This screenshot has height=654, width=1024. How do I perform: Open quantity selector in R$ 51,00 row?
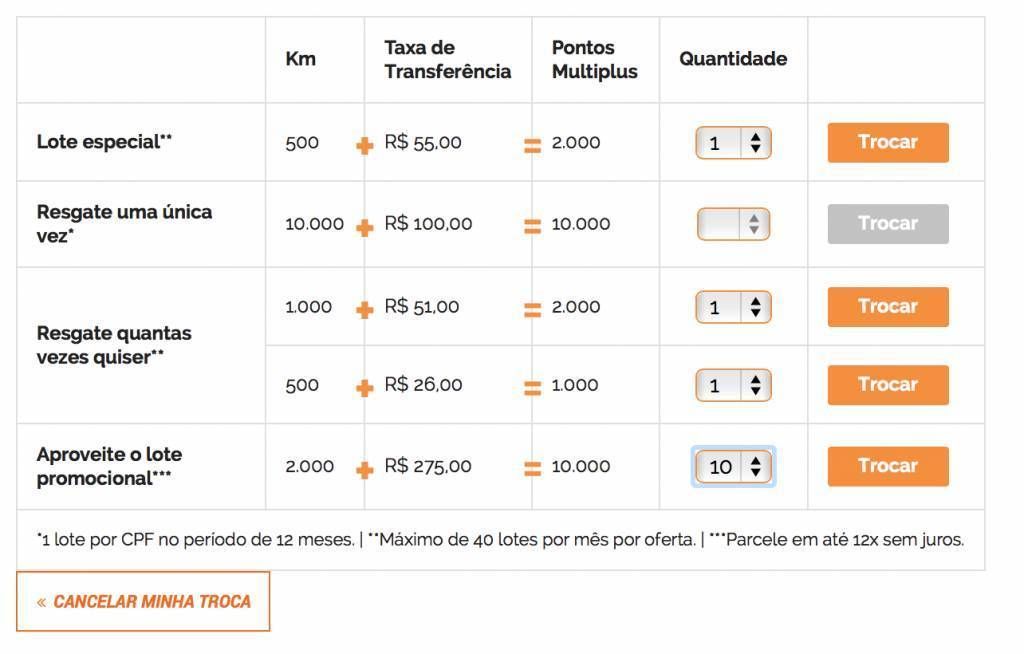click(x=733, y=306)
